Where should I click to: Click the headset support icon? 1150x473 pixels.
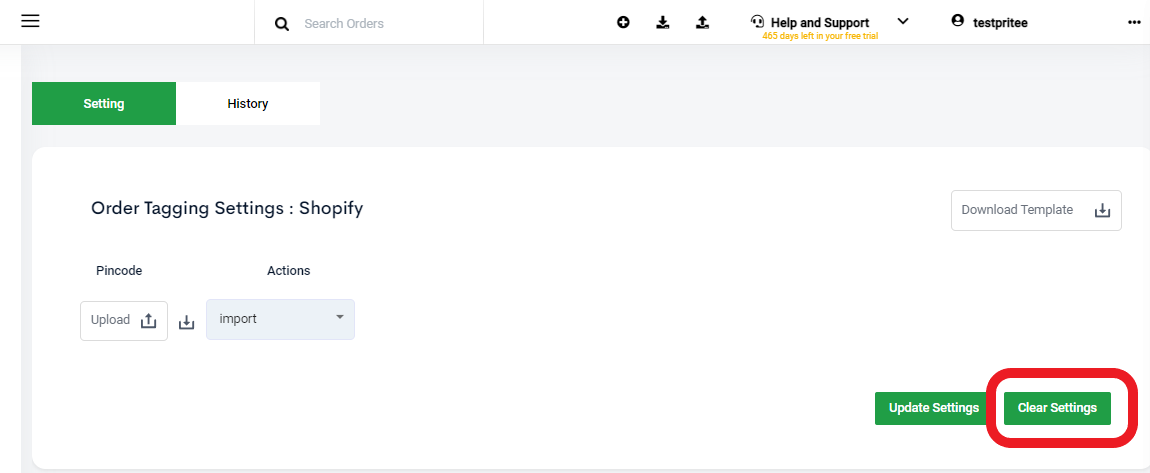[x=758, y=21]
